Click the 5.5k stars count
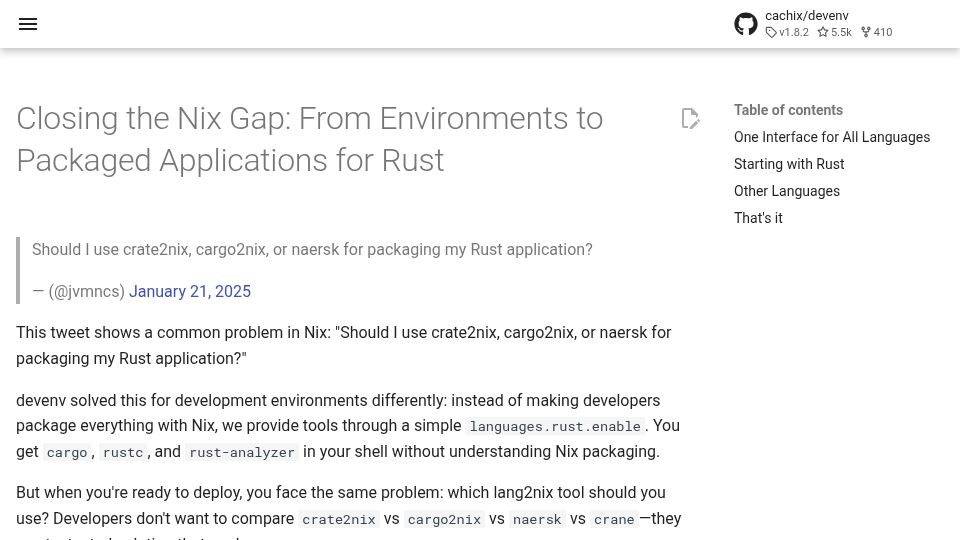This screenshot has height=540, width=960. pyautogui.click(x=834, y=32)
